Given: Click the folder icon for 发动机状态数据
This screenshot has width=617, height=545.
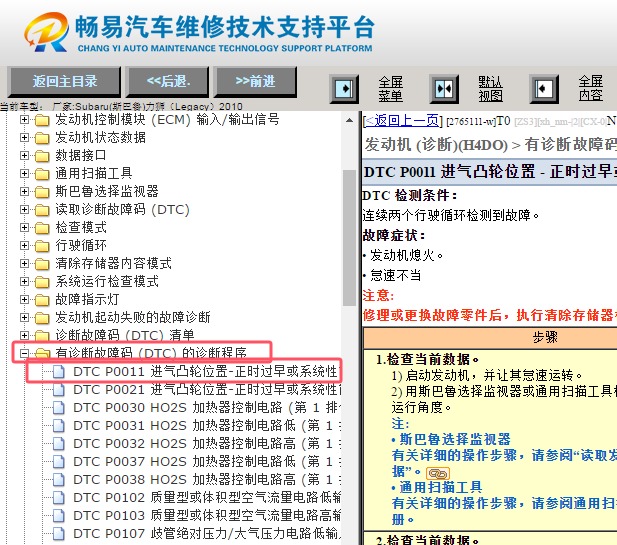Looking at the screenshot, I should coord(42,138).
